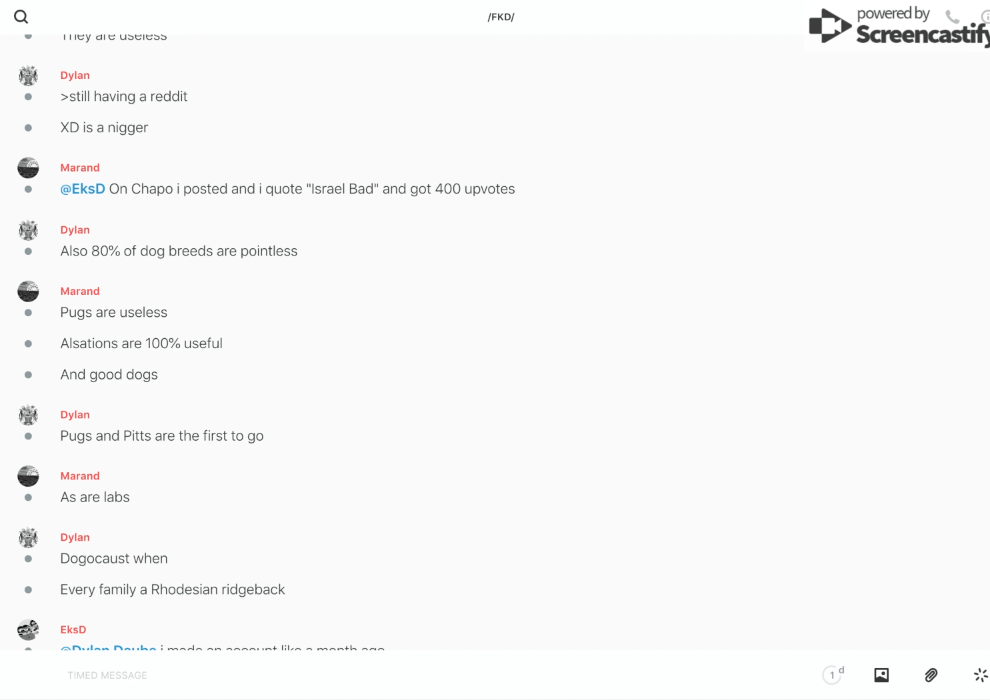Click in the Timed Message input field

pyautogui.click(x=400, y=675)
